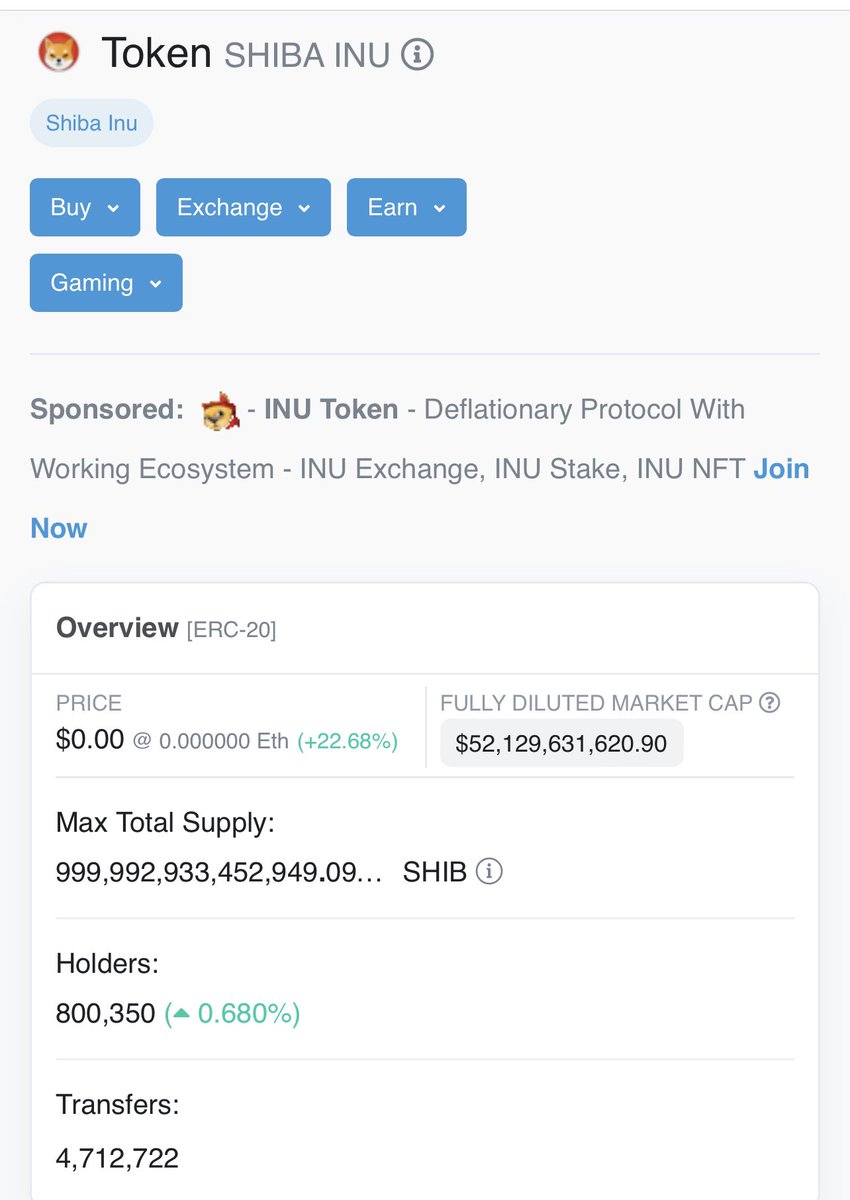Click the price value $0.00
Screen dimensions: 850x1200
[x=90, y=740]
